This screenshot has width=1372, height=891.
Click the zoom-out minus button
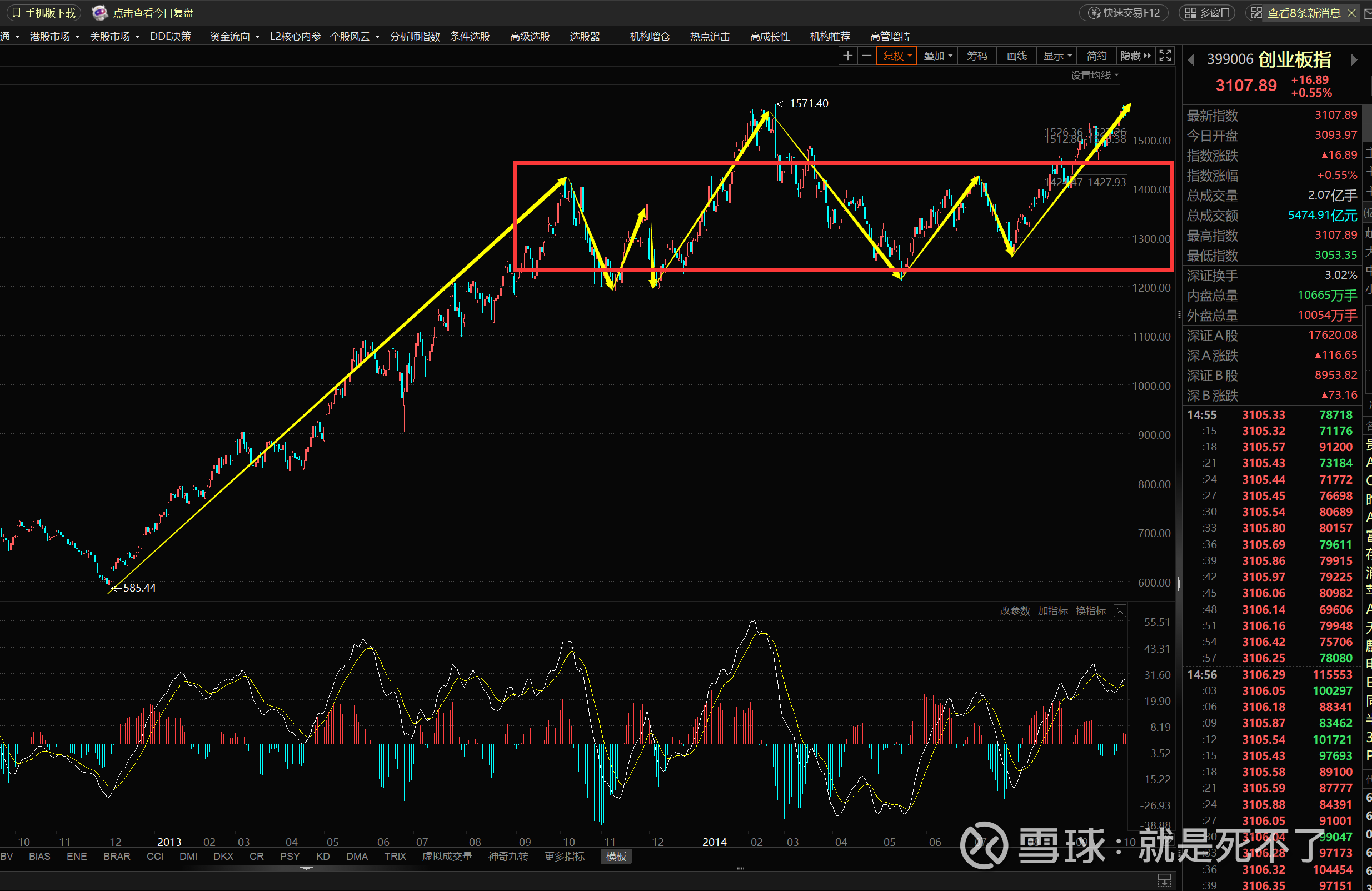tap(866, 56)
